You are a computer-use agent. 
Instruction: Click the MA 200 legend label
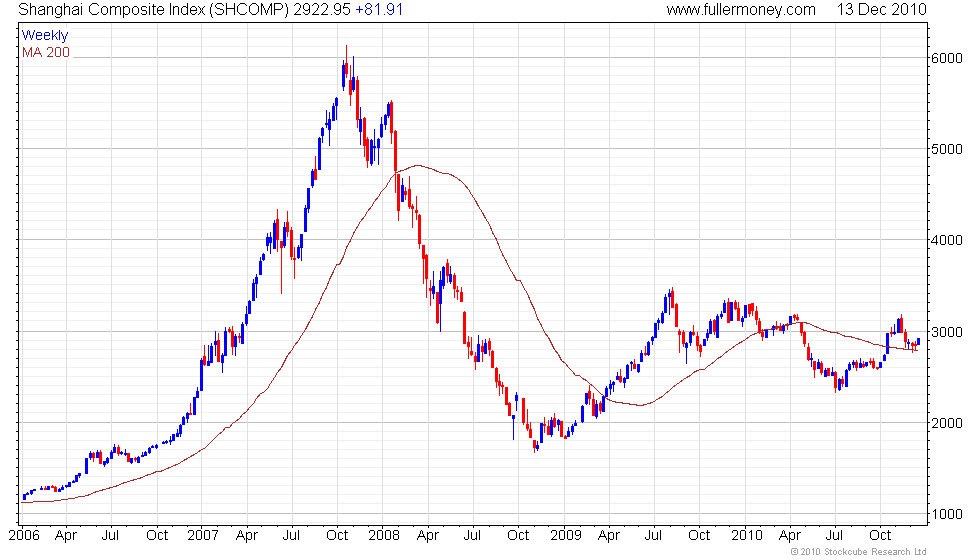coord(46,52)
